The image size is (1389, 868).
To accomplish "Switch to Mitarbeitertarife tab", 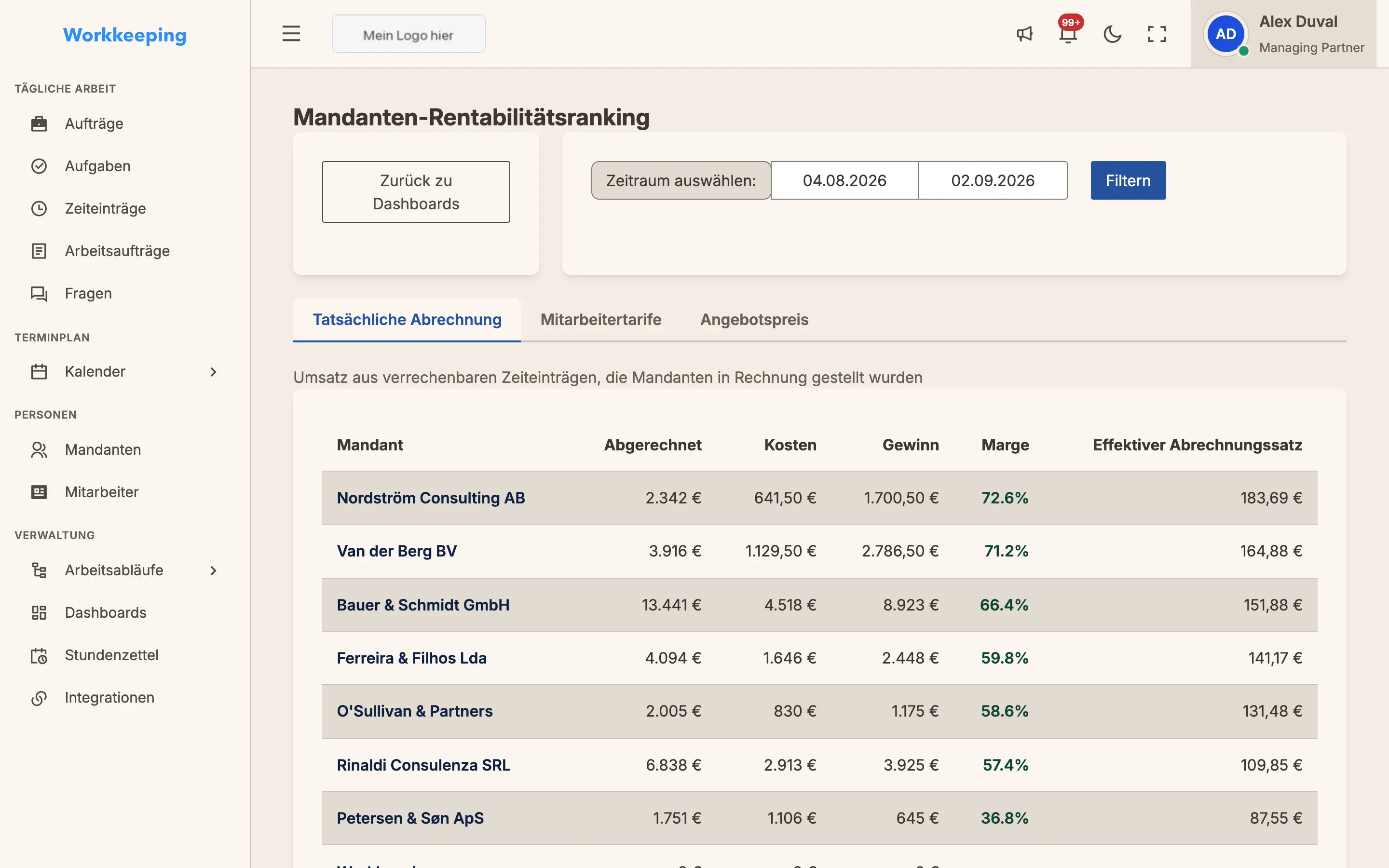I will [x=601, y=320].
